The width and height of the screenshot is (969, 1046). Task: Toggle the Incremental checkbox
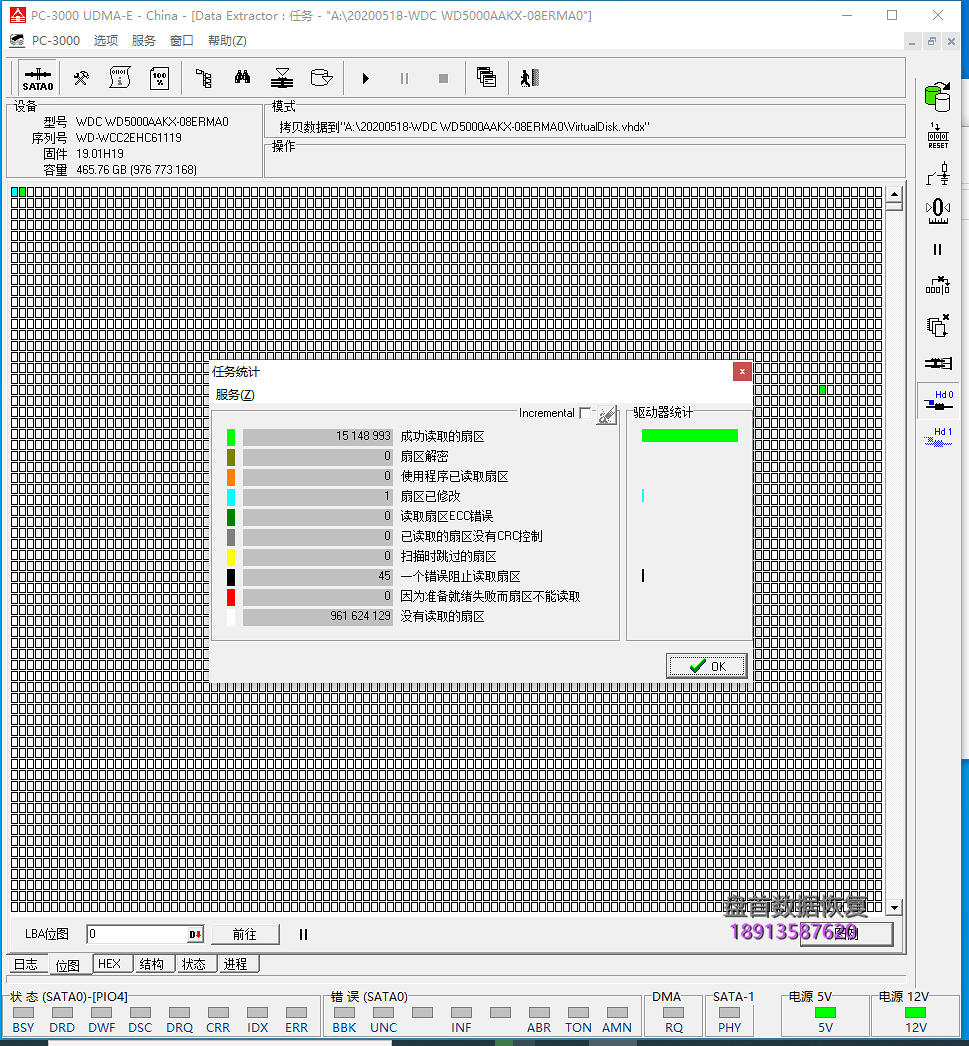pos(585,413)
